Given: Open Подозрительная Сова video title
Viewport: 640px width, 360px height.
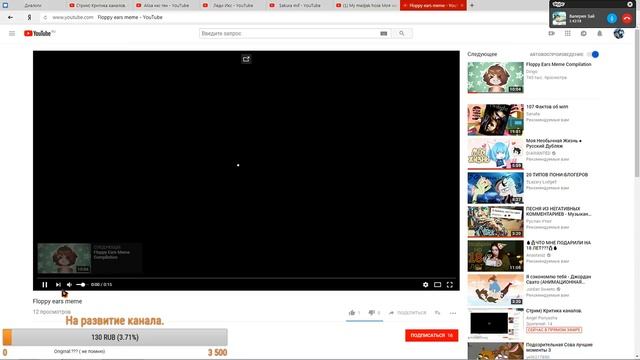Looking at the screenshot, I should tap(559, 347).
